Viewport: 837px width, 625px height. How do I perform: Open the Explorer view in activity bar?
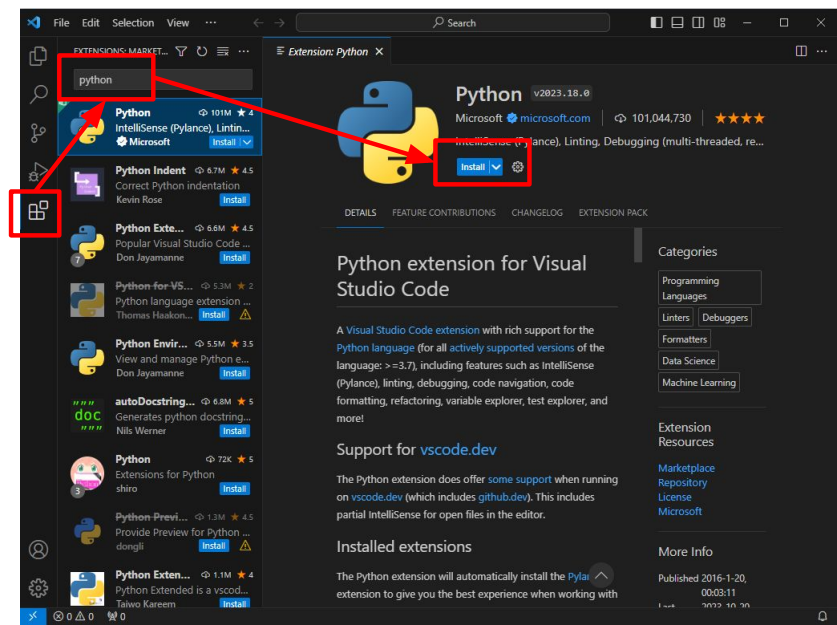point(38,56)
